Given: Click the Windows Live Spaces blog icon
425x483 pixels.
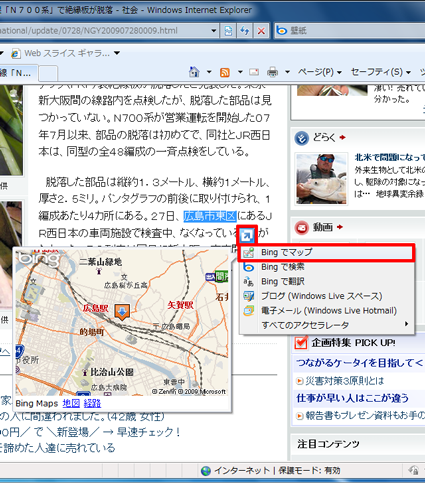Looking at the screenshot, I should click(x=249, y=296).
